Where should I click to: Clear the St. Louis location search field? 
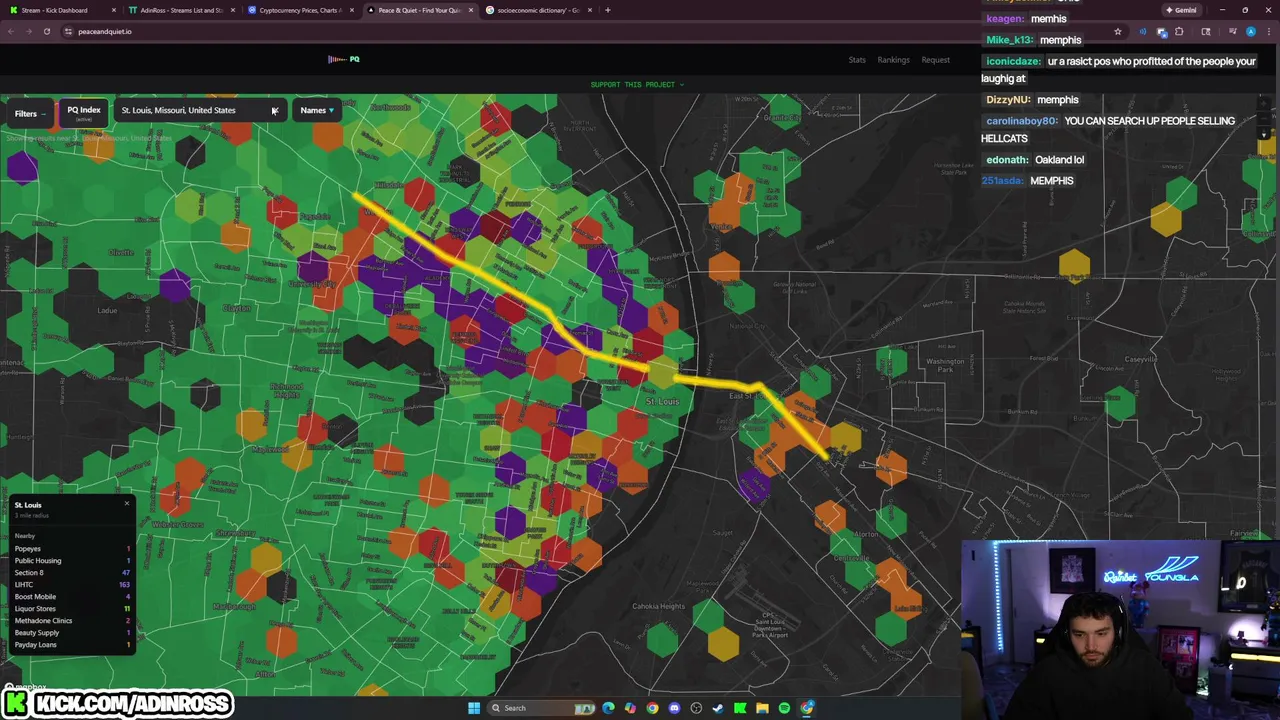click(274, 111)
